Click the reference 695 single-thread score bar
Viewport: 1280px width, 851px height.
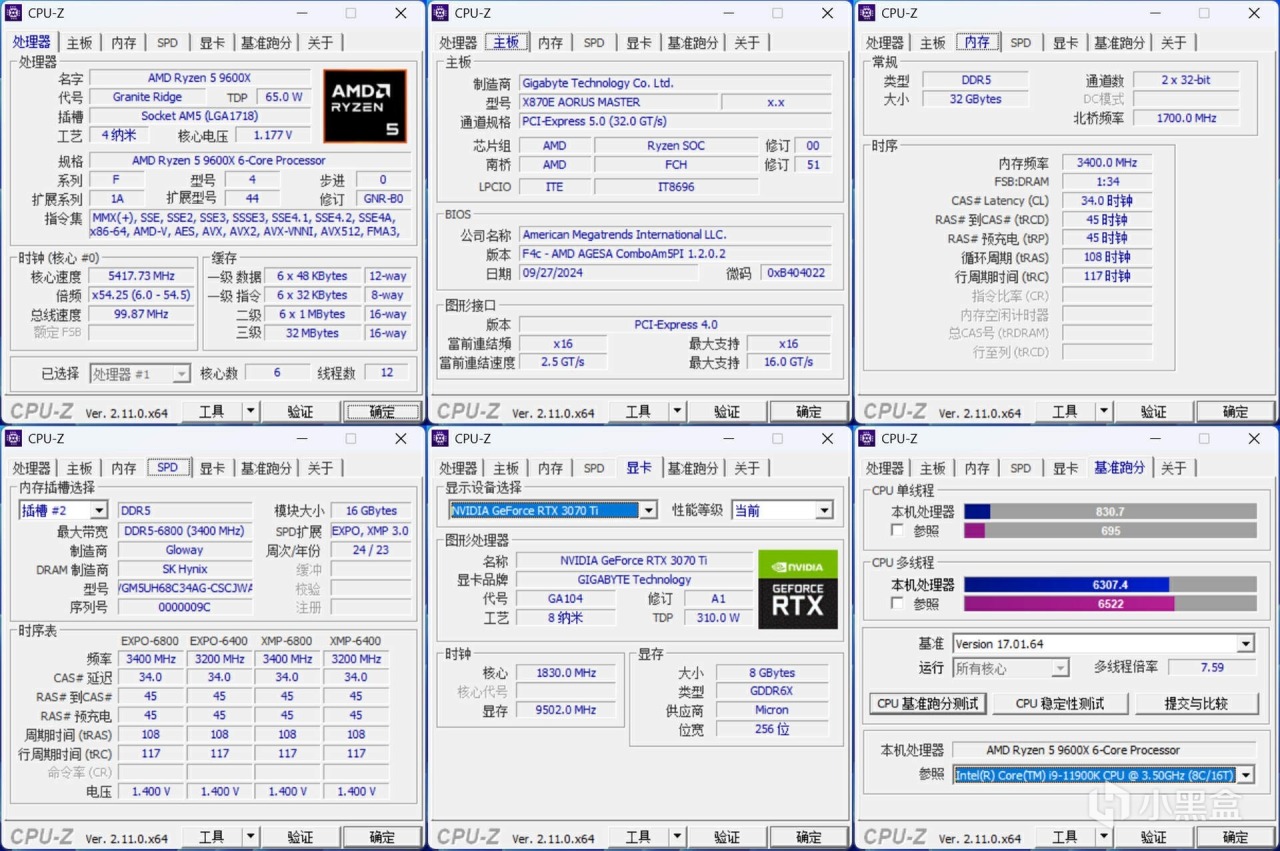(x=1110, y=530)
